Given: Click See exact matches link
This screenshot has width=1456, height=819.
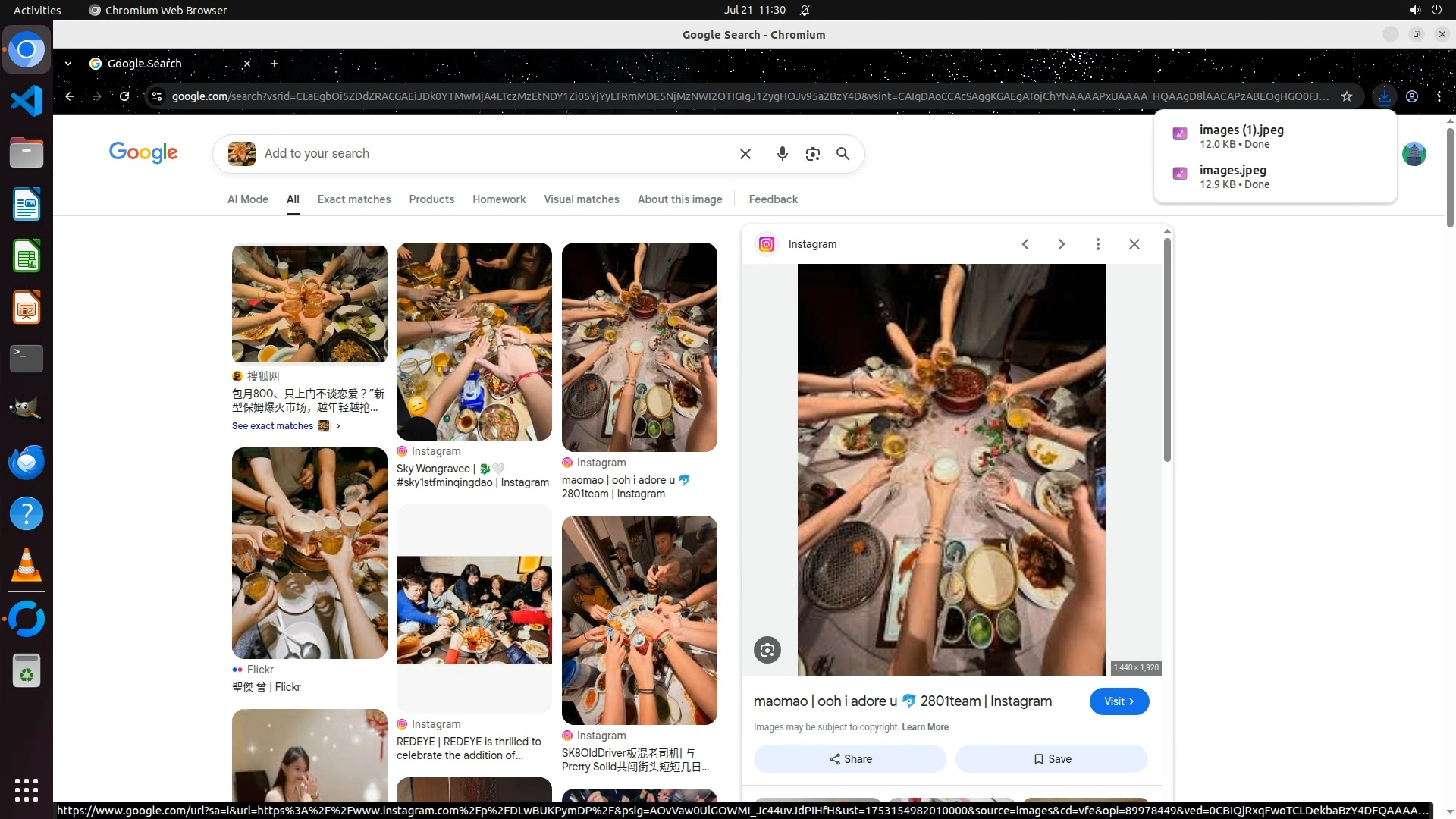Looking at the screenshot, I should [272, 426].
